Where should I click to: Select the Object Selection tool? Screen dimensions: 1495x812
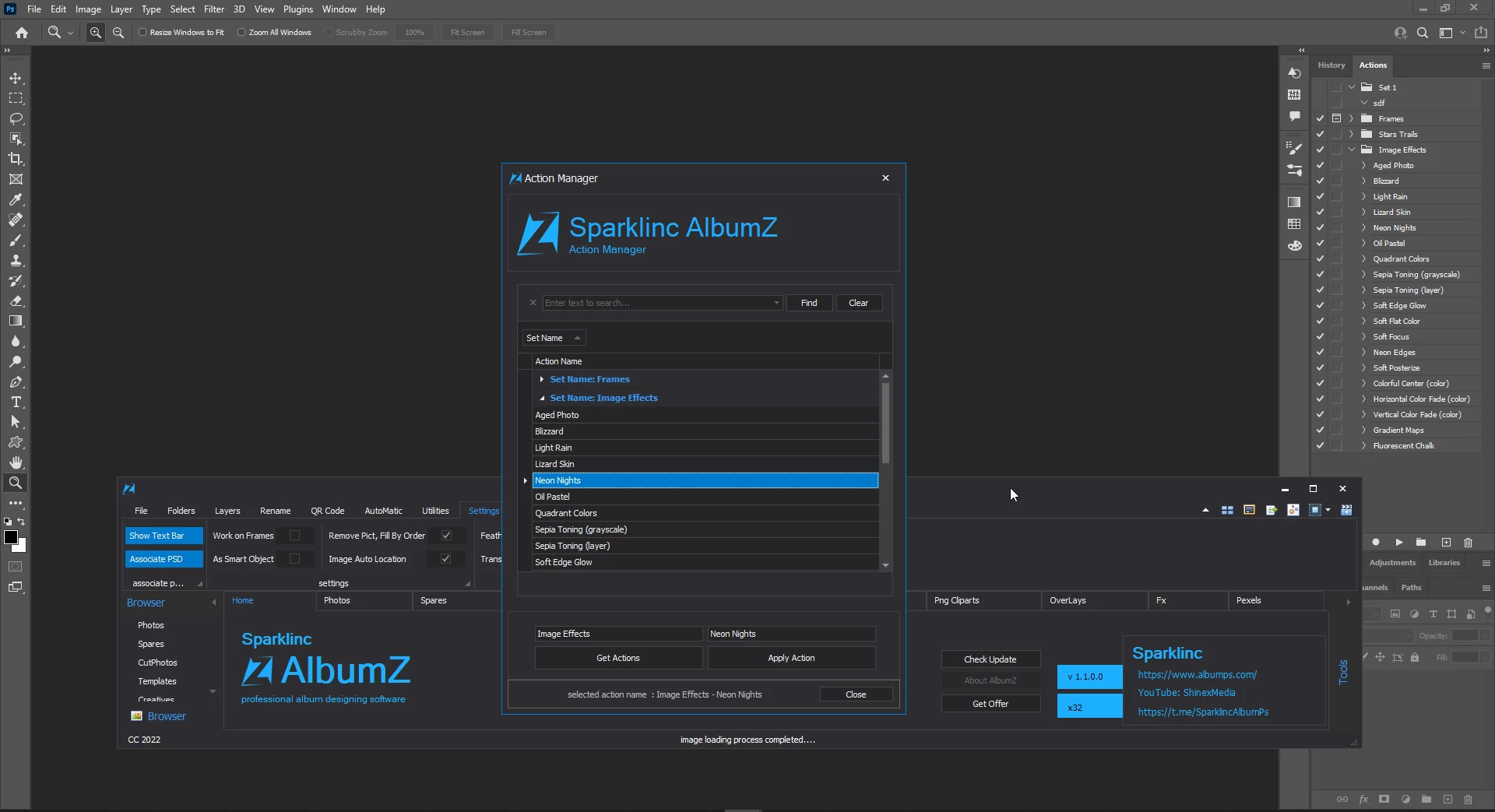pyautogui.click(x=16, y=139)
